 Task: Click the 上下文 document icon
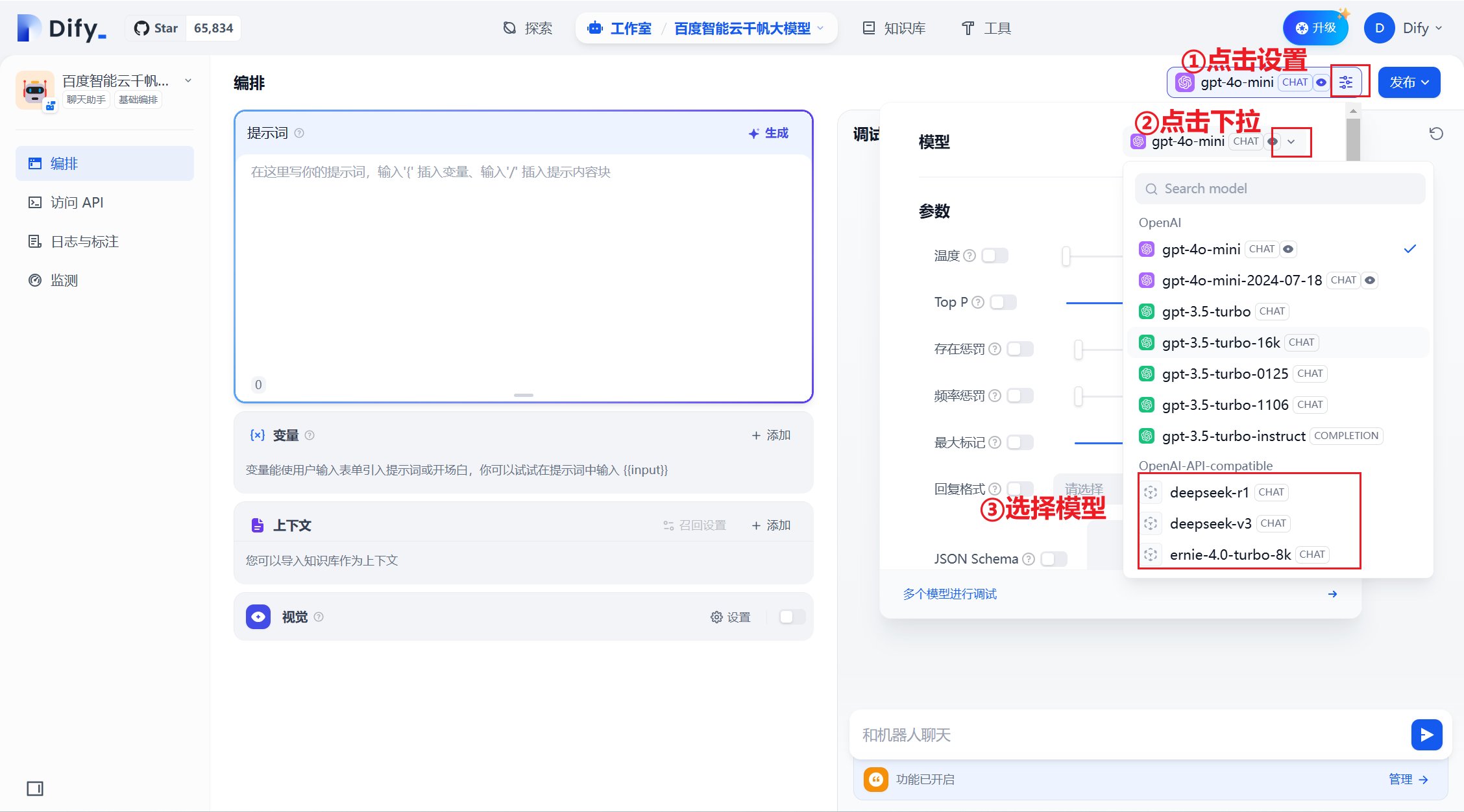pyautogui.click(x=257, y=525)
